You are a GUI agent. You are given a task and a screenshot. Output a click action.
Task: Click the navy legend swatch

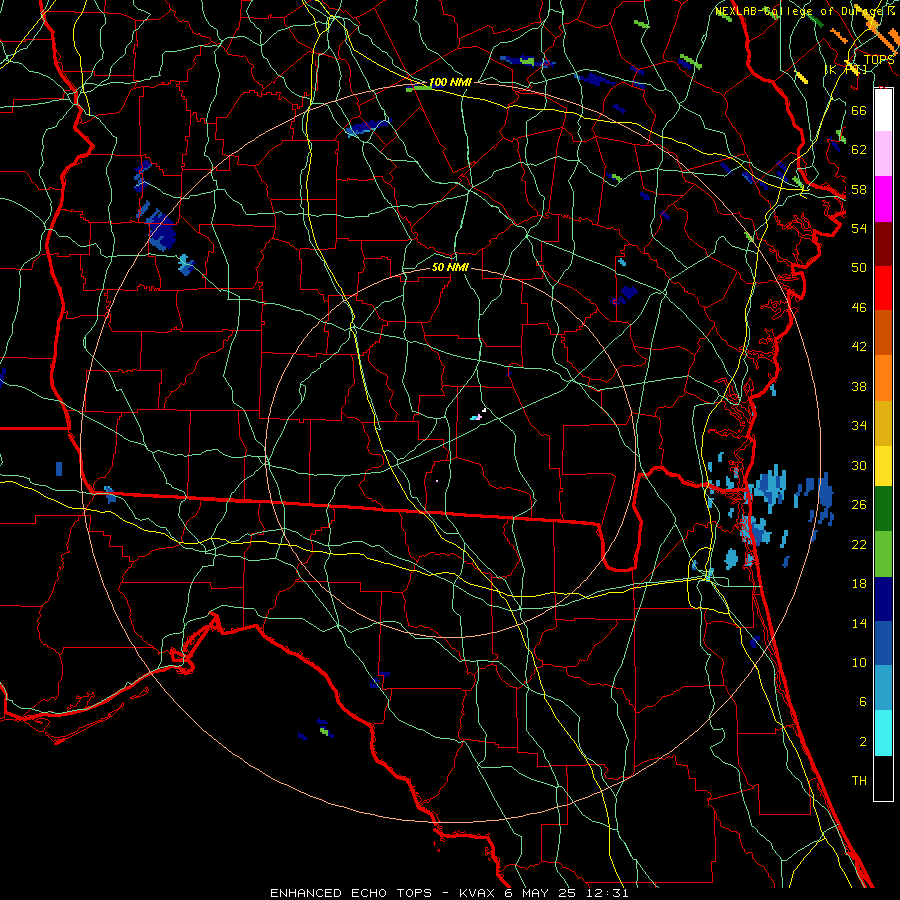point(883,599)
